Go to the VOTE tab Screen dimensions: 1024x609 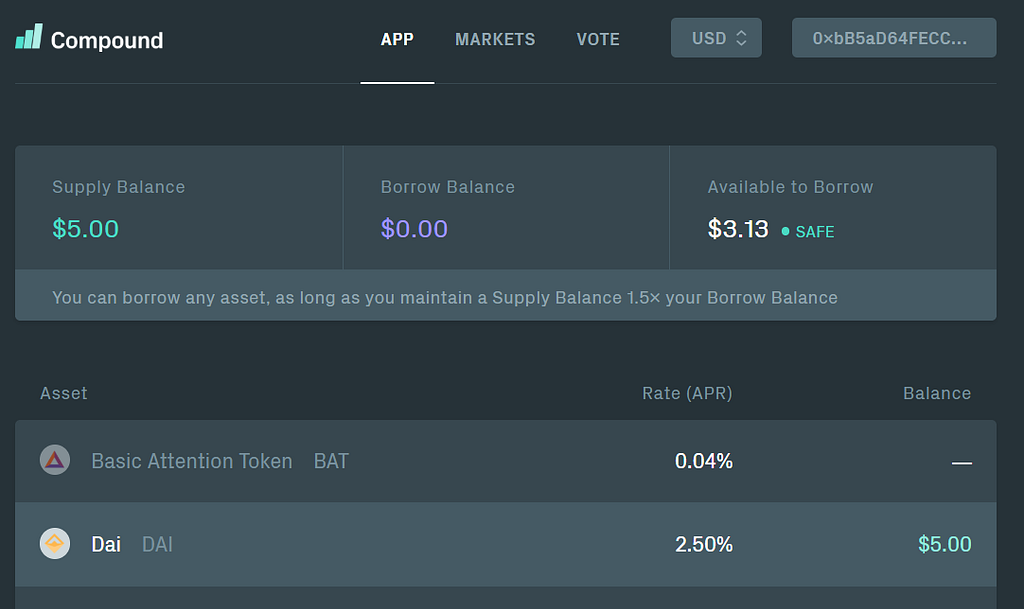pos(598,39)
